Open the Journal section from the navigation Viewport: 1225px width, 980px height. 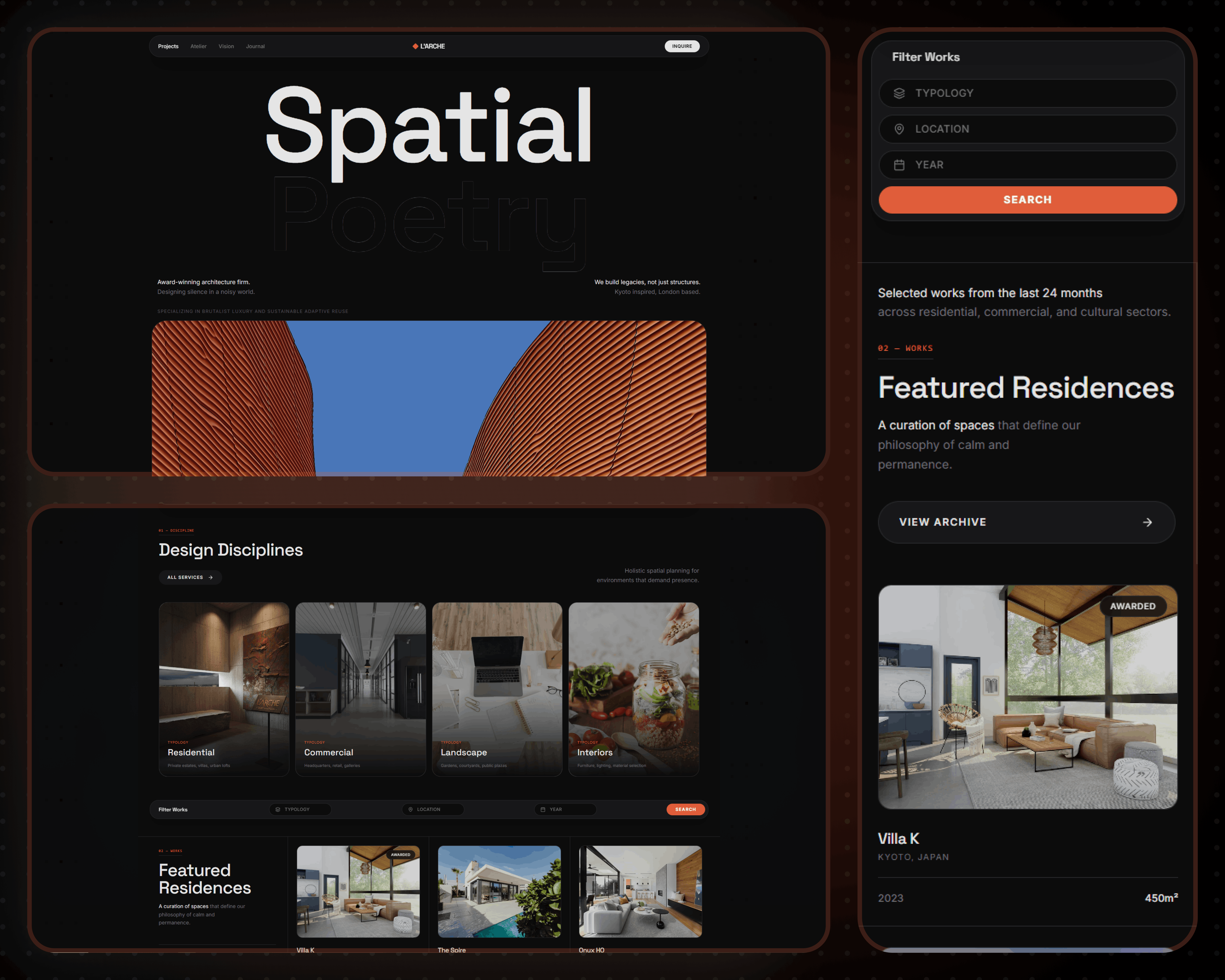tap(255, 46)
